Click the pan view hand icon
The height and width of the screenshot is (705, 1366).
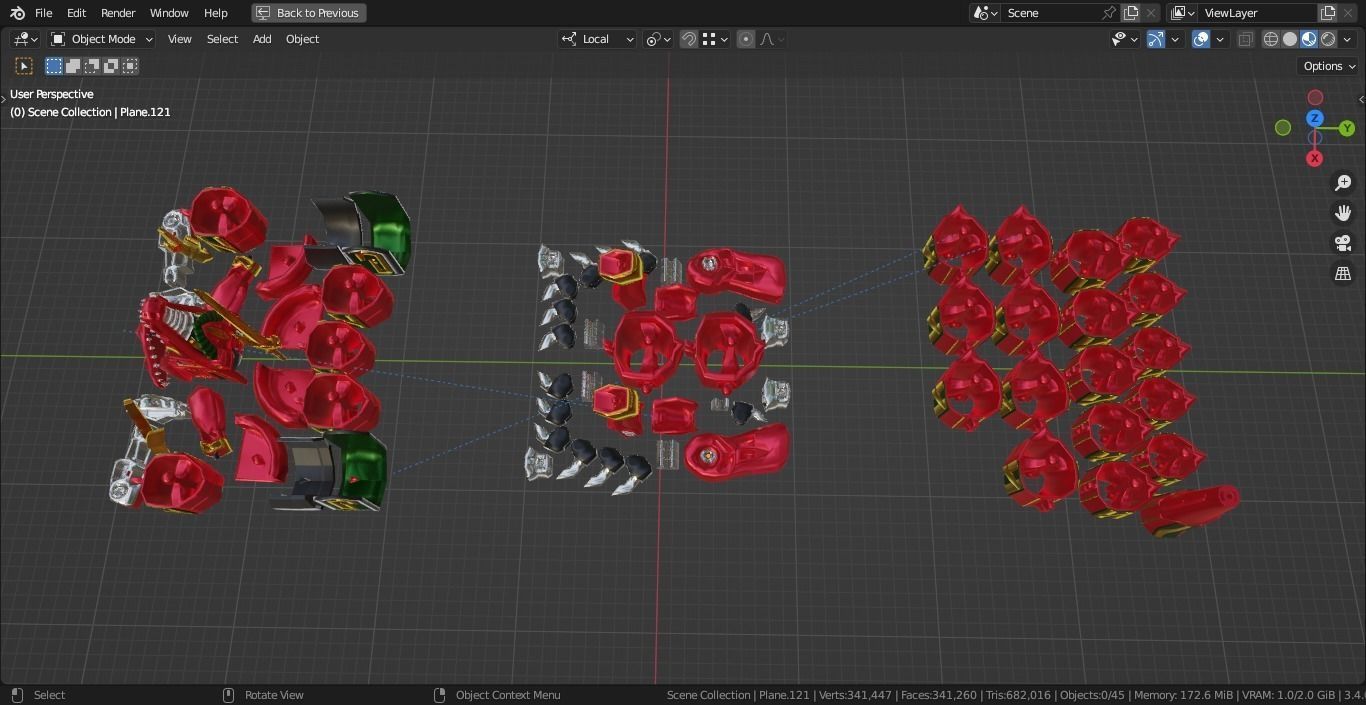(x=1343, y=213)
